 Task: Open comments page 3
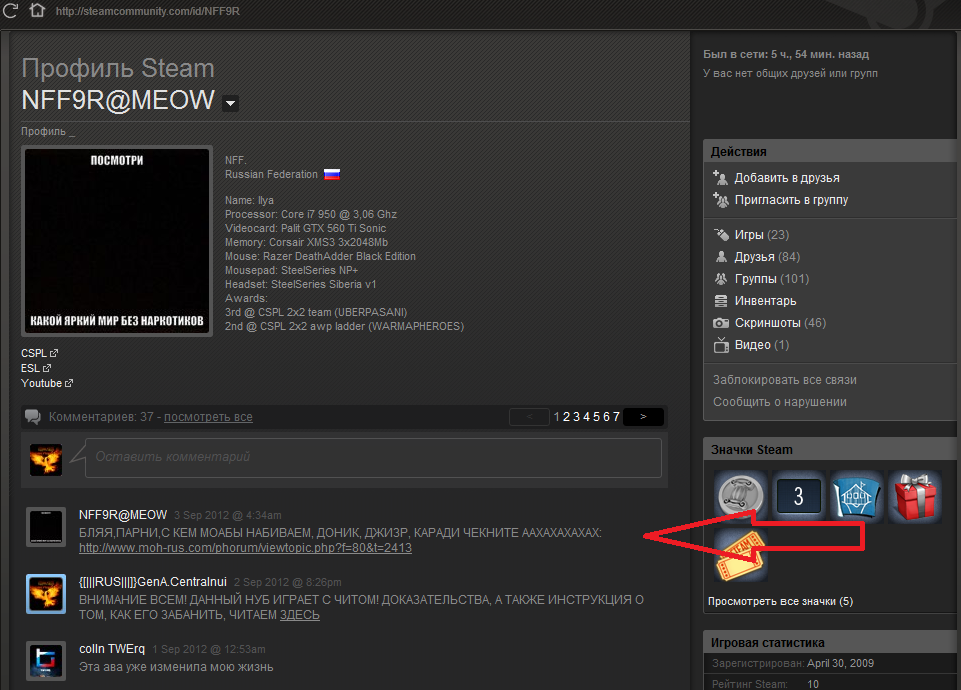(x=577, y=417)
